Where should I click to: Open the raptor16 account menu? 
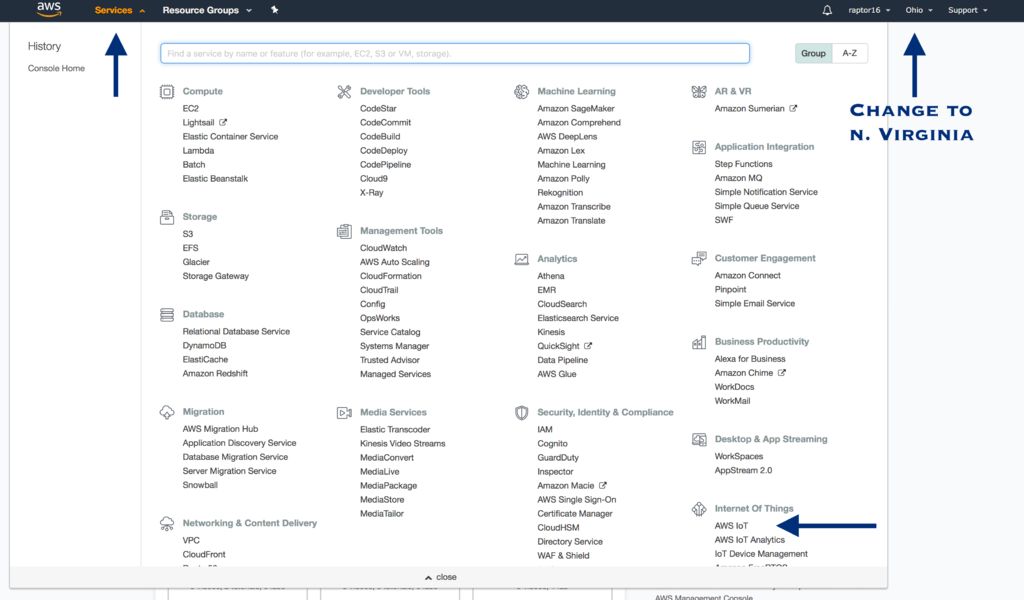[869, 10]
